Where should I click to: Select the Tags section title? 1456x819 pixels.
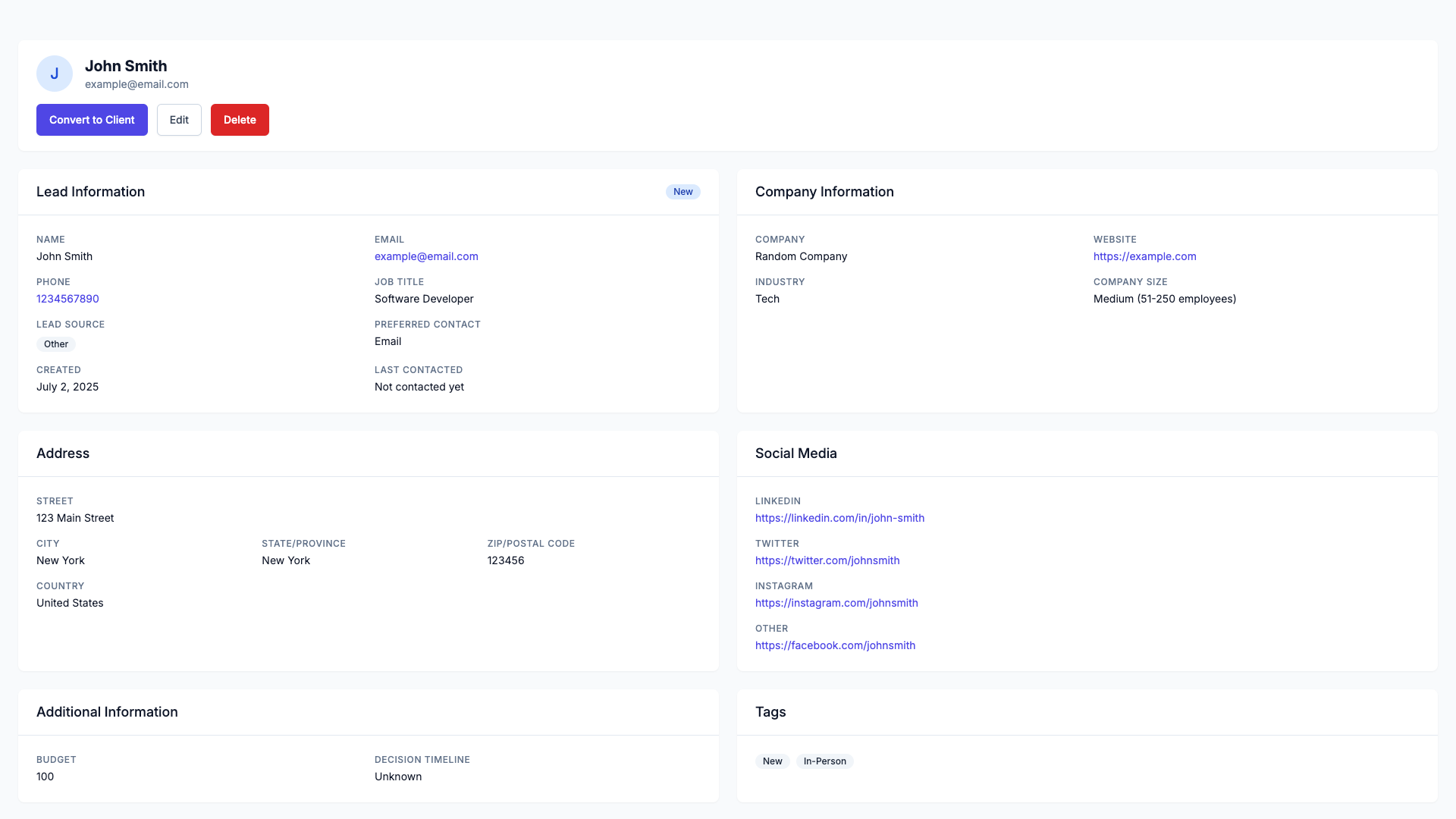click(770, 712)
